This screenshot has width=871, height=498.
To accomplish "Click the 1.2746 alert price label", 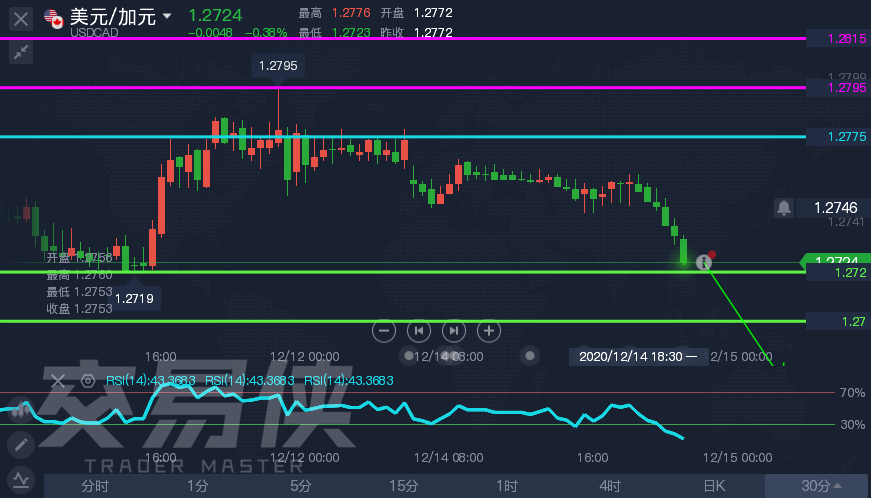I will (x=834, y=208).
